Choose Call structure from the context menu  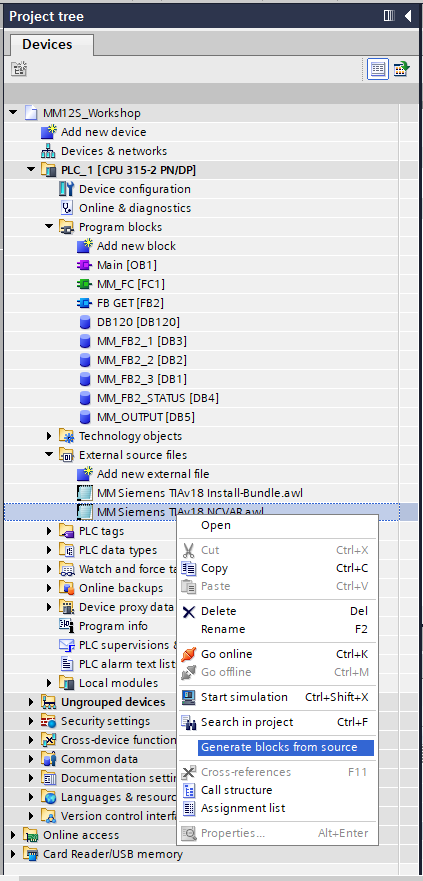pos(278,790)
